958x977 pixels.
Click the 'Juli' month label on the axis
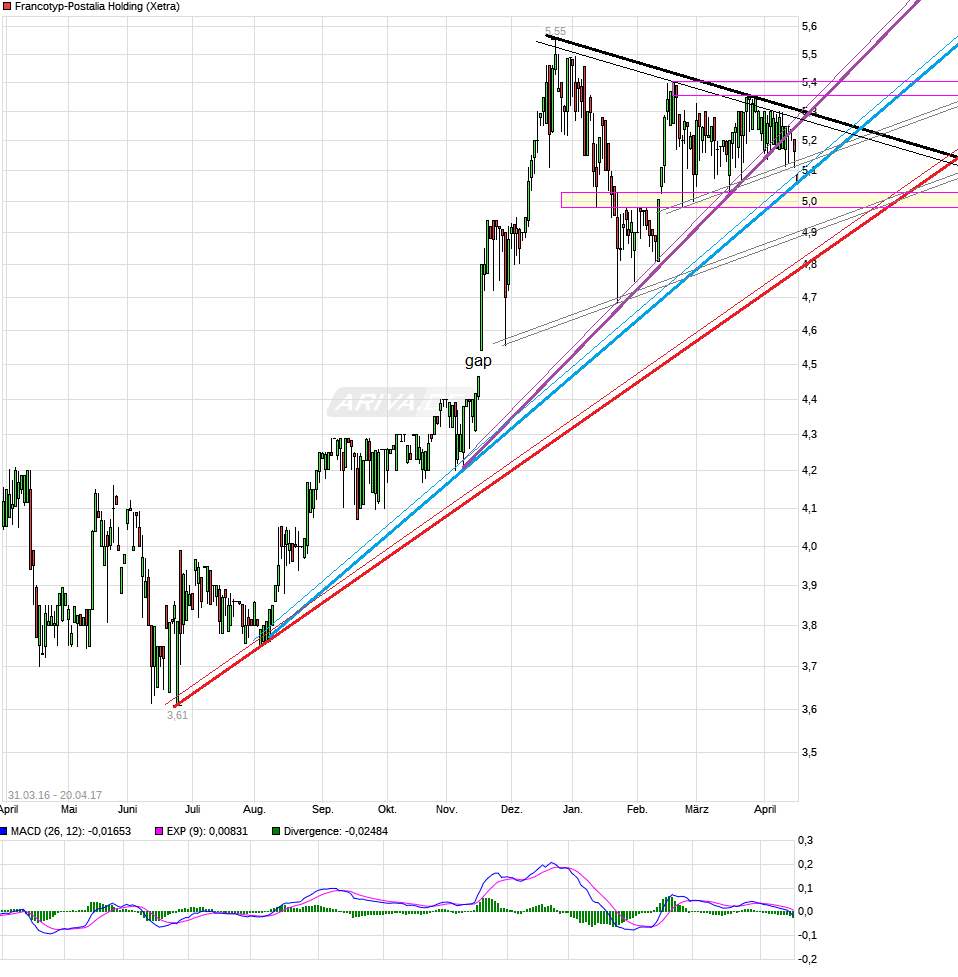pos(192,809)
